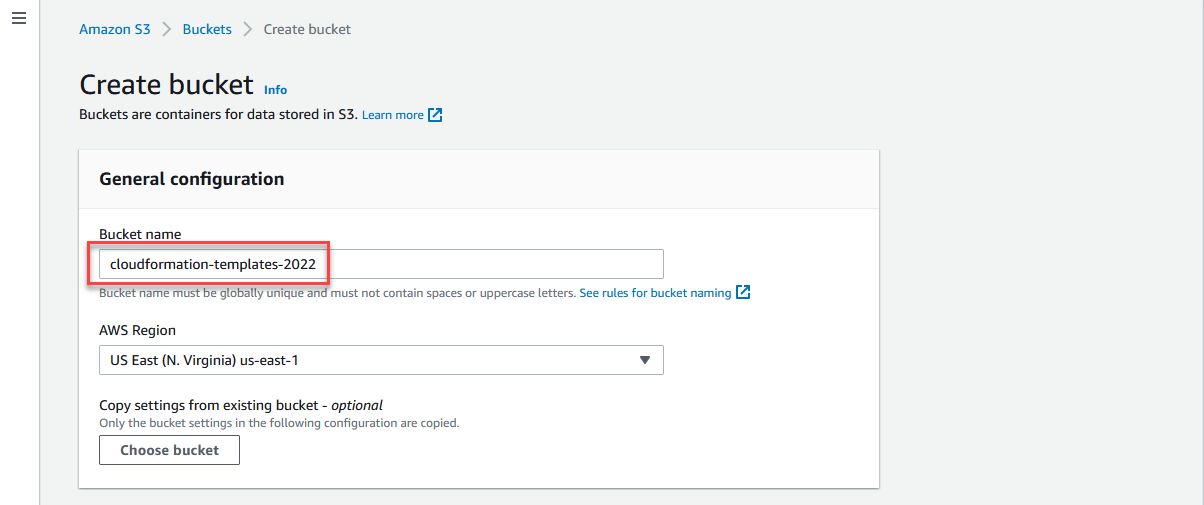This screenshot has width=1204, height=505.
Task: Go to Amazon S3 breadcrumb link
Action: click(115, 29)
